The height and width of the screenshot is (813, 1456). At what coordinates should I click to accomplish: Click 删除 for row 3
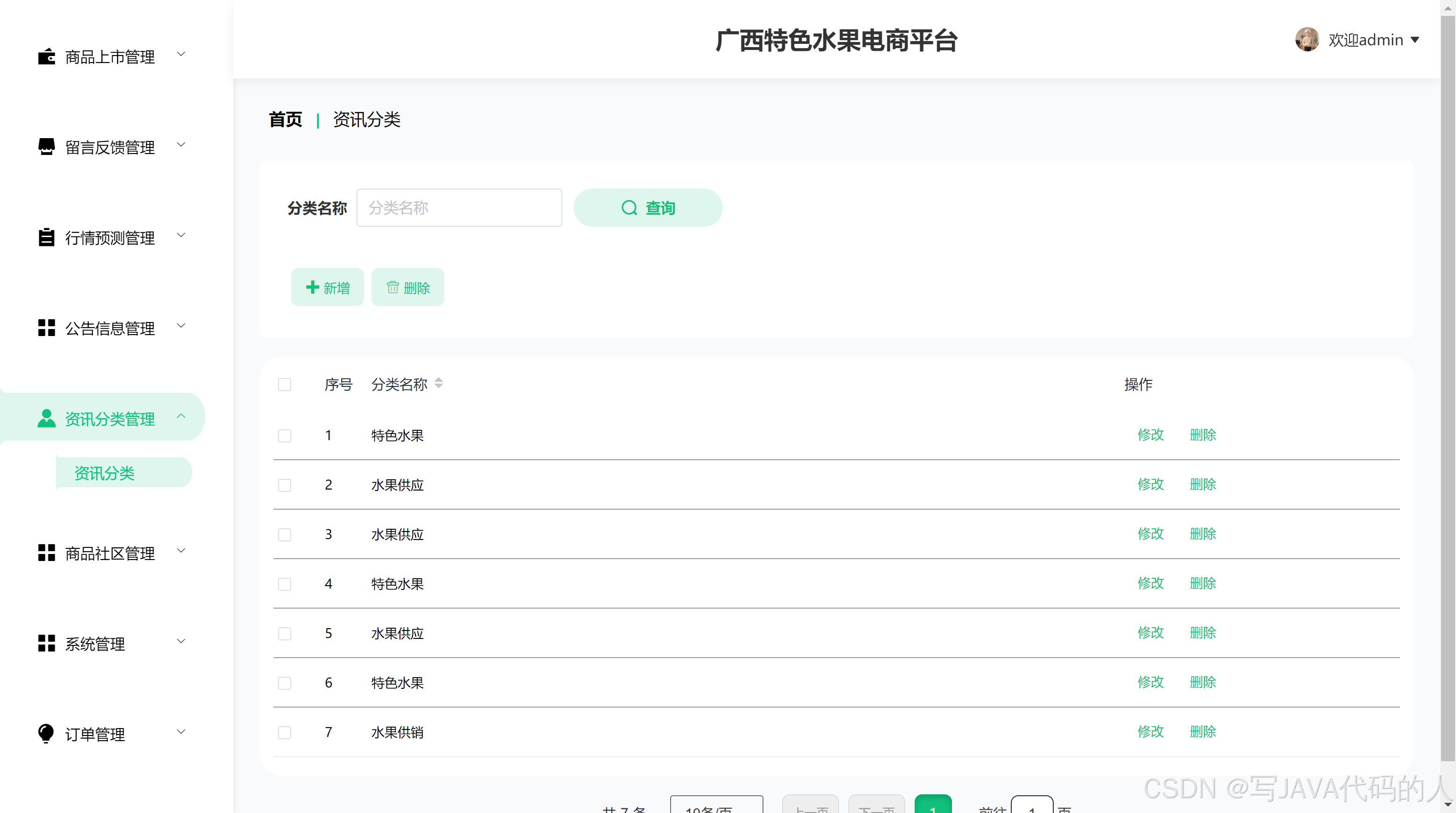[1202, 534]
